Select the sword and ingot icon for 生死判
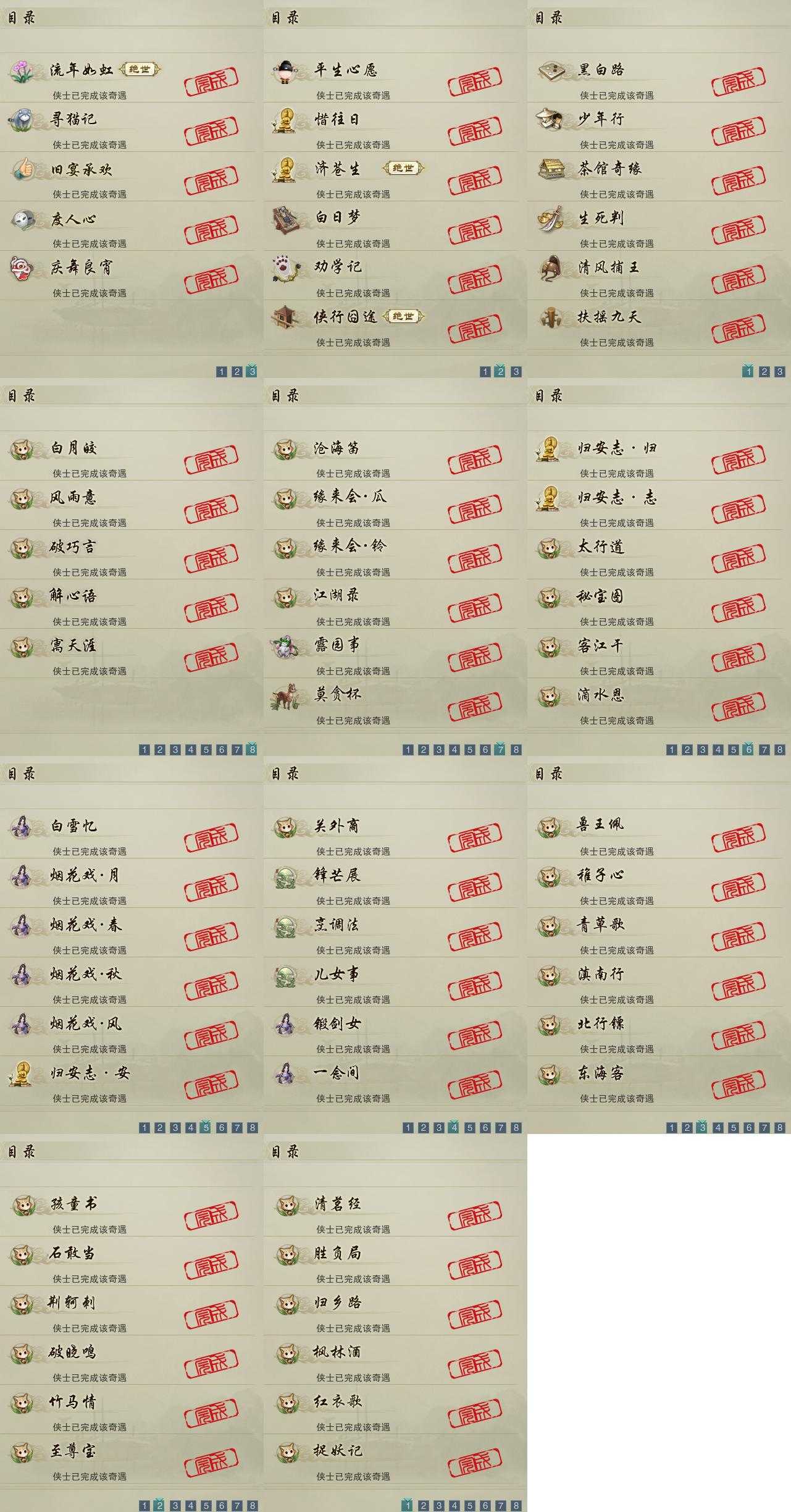 point(550,219)
